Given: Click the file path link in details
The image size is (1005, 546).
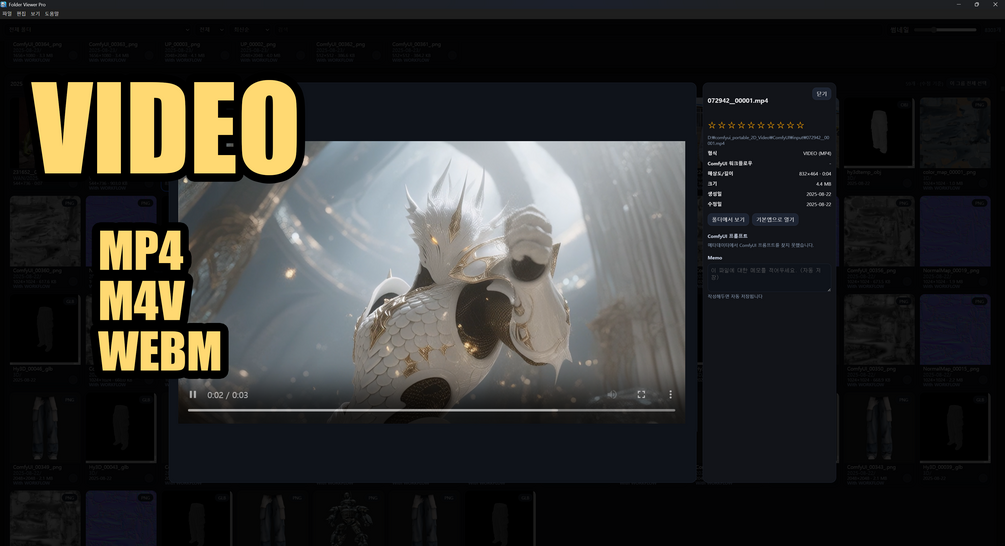Looking at the screenshot, I should pyautogui.click(x=768, y=140).
